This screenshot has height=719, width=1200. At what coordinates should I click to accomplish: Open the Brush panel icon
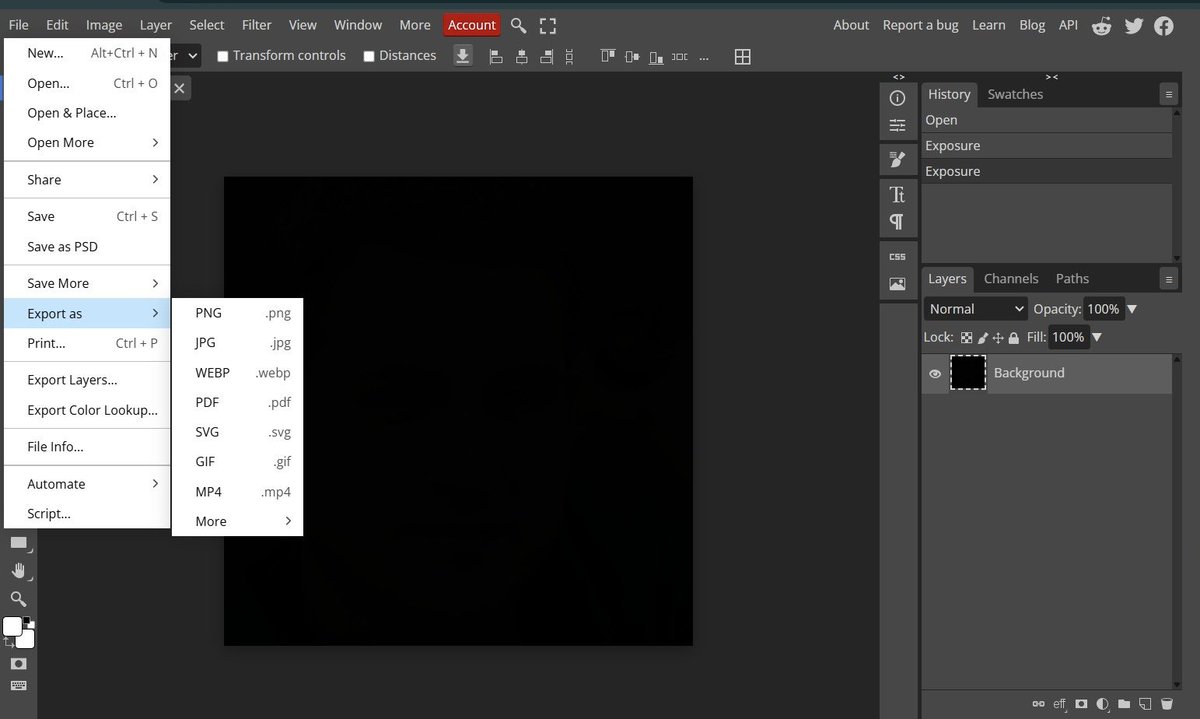(x=897, y=159)
